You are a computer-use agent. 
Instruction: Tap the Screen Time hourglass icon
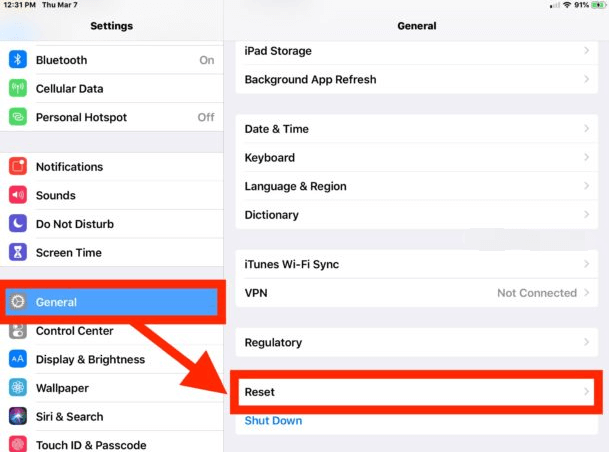tap(18, 253)
